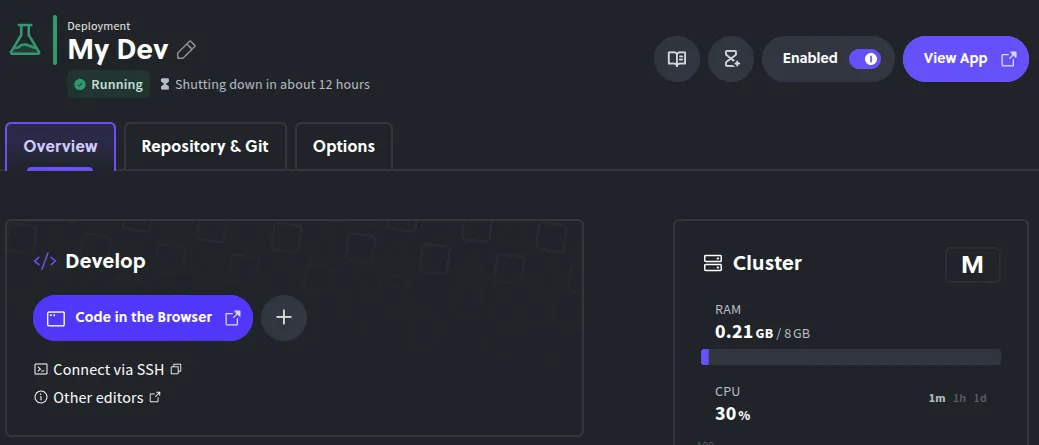Toggle the Enabled deployment switch
The image size is (1039, 445).
click(864, 59)
